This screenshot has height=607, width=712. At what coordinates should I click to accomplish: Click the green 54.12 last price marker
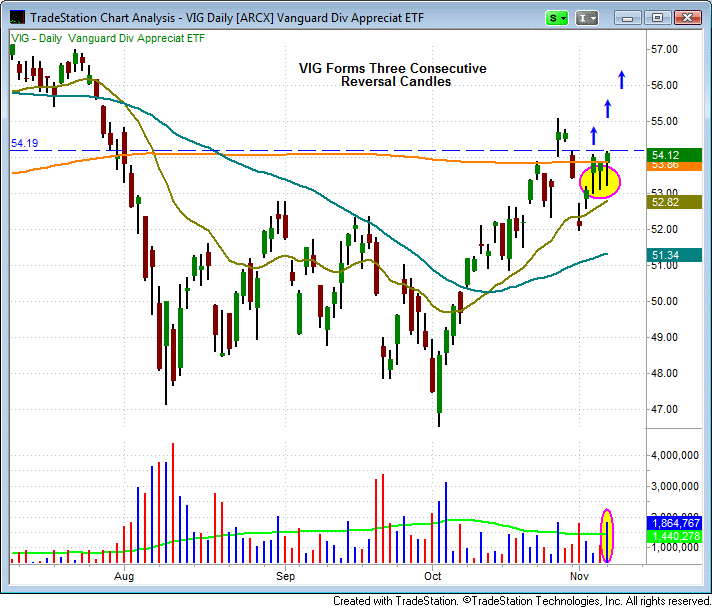coord(674,155)
